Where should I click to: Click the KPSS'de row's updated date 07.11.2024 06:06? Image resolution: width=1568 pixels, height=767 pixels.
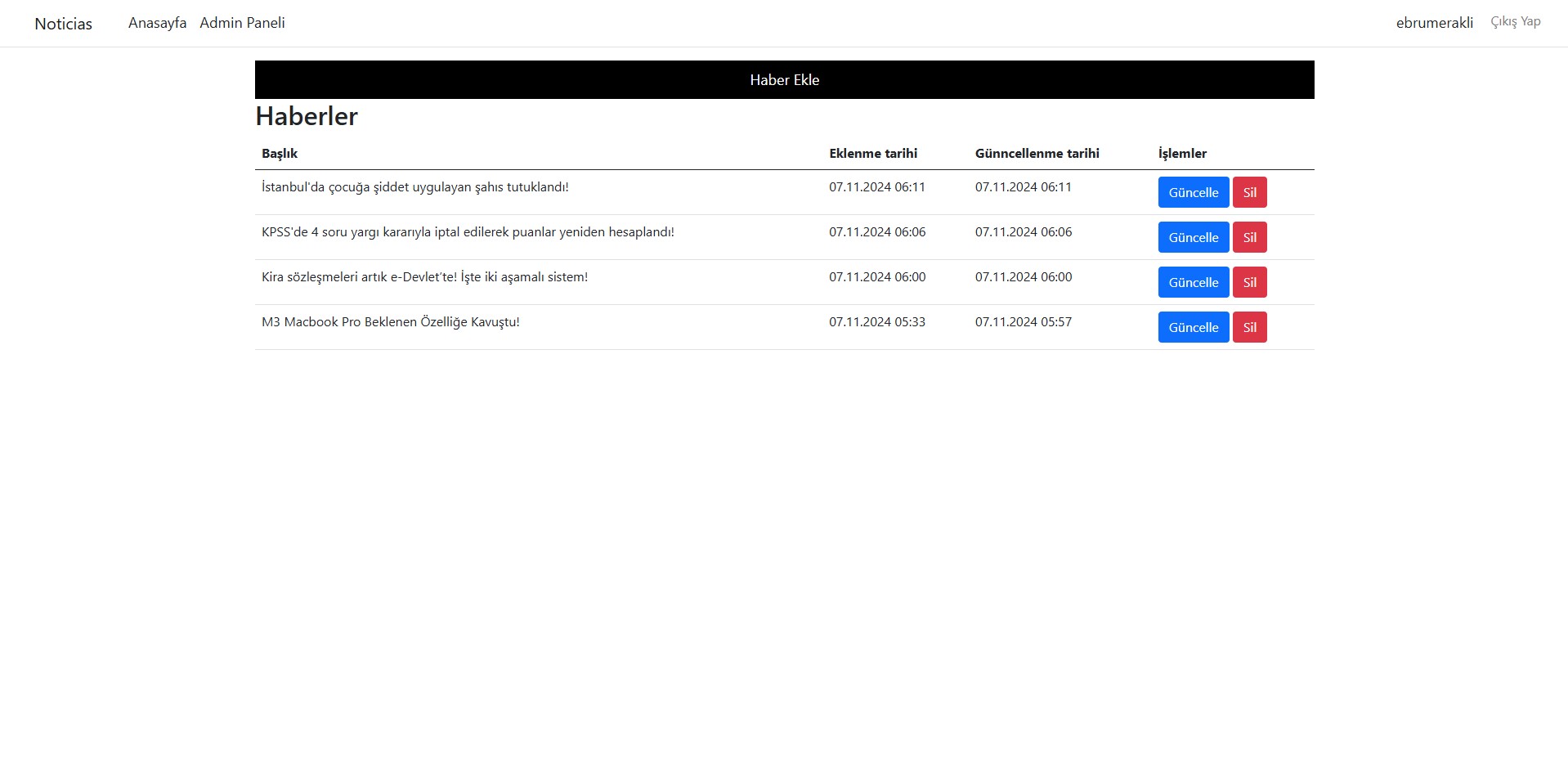click(1023, 232)
